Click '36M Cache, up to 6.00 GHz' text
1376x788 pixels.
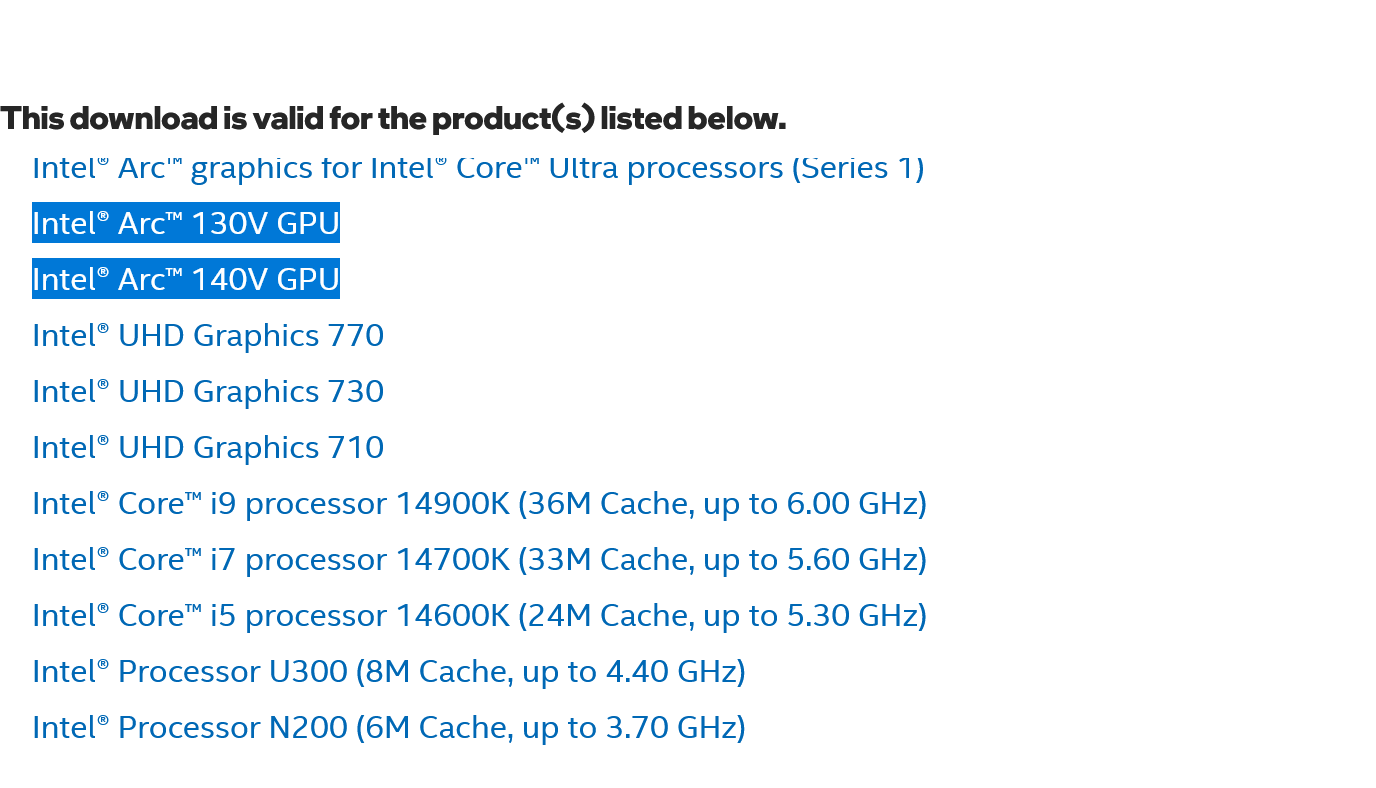tap(722, 503)
